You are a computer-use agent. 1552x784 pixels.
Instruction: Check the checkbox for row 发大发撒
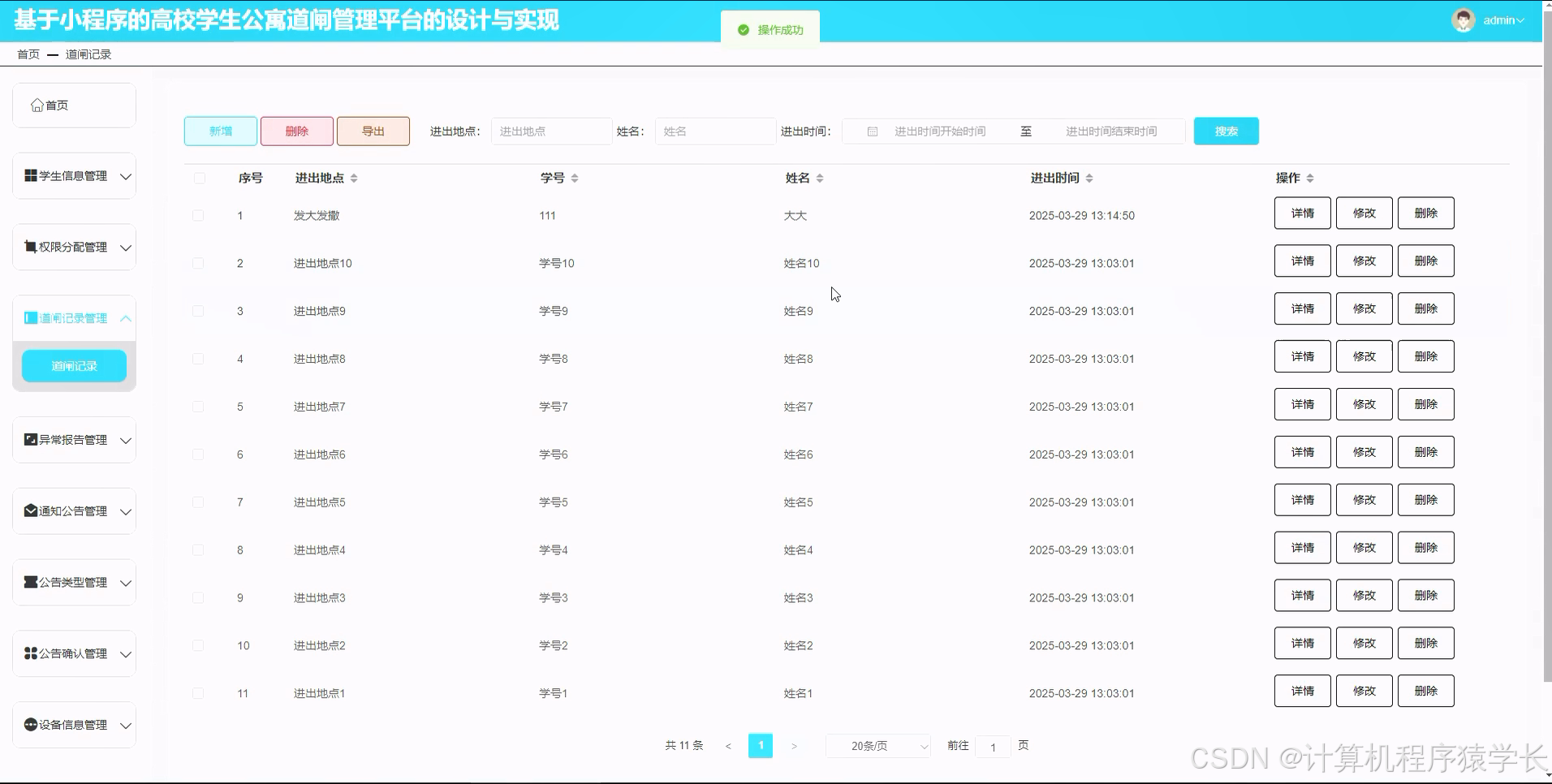coord(198,215)
